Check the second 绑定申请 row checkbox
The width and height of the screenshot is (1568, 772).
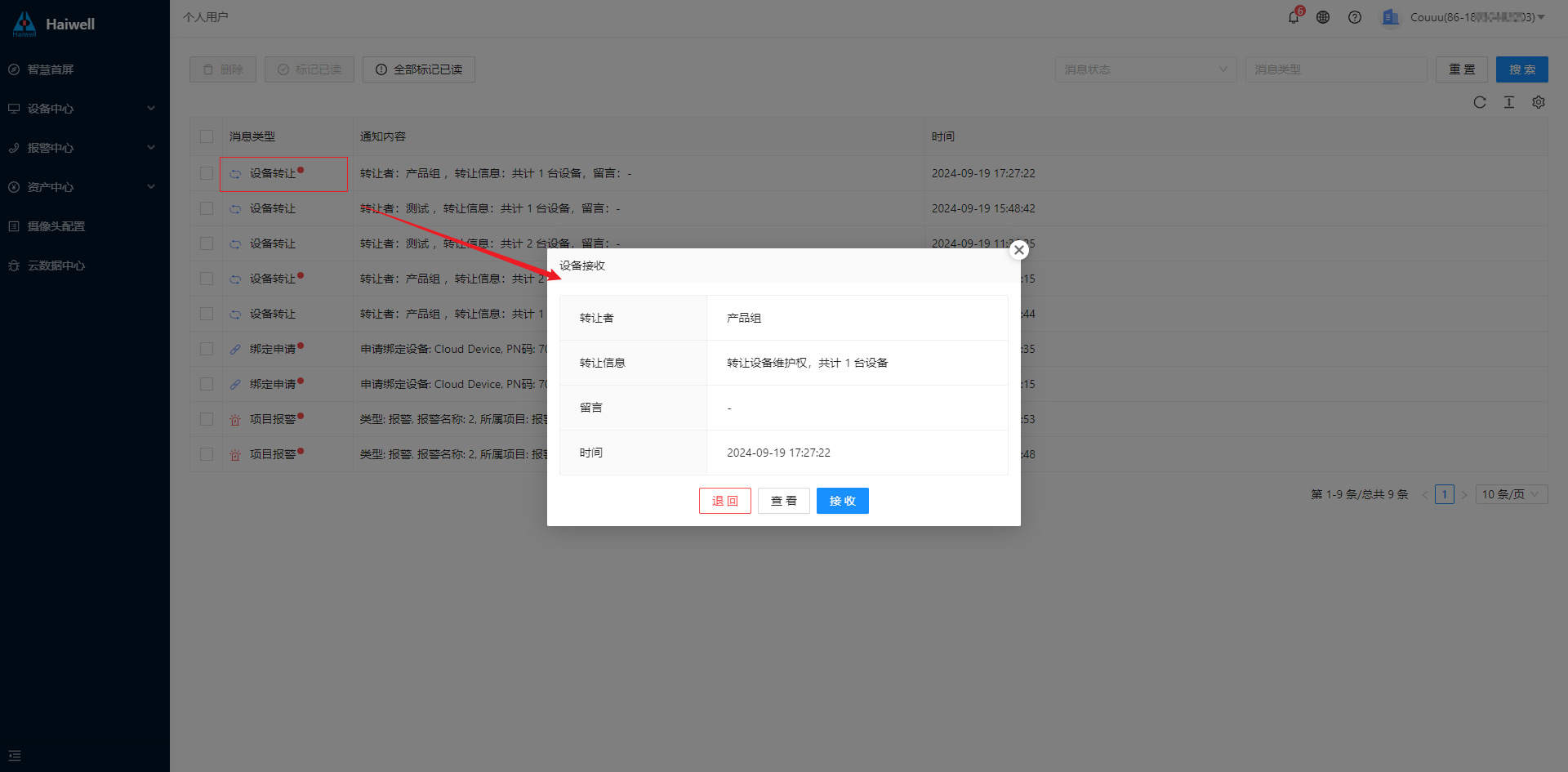[207, 384]
